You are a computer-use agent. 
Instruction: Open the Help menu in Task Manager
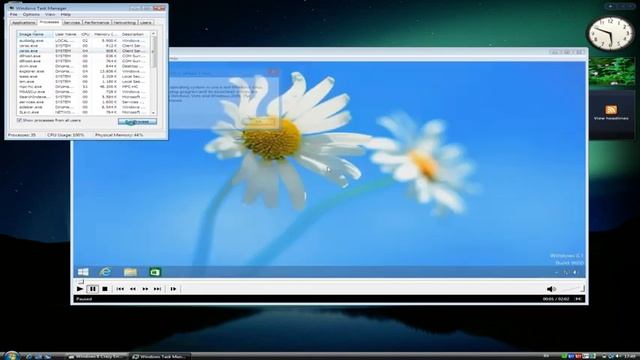[x=65, y=14]
